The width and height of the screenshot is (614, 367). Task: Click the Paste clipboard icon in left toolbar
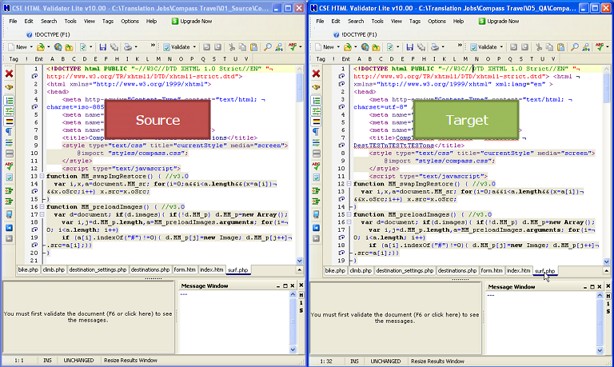pos(254,47)
